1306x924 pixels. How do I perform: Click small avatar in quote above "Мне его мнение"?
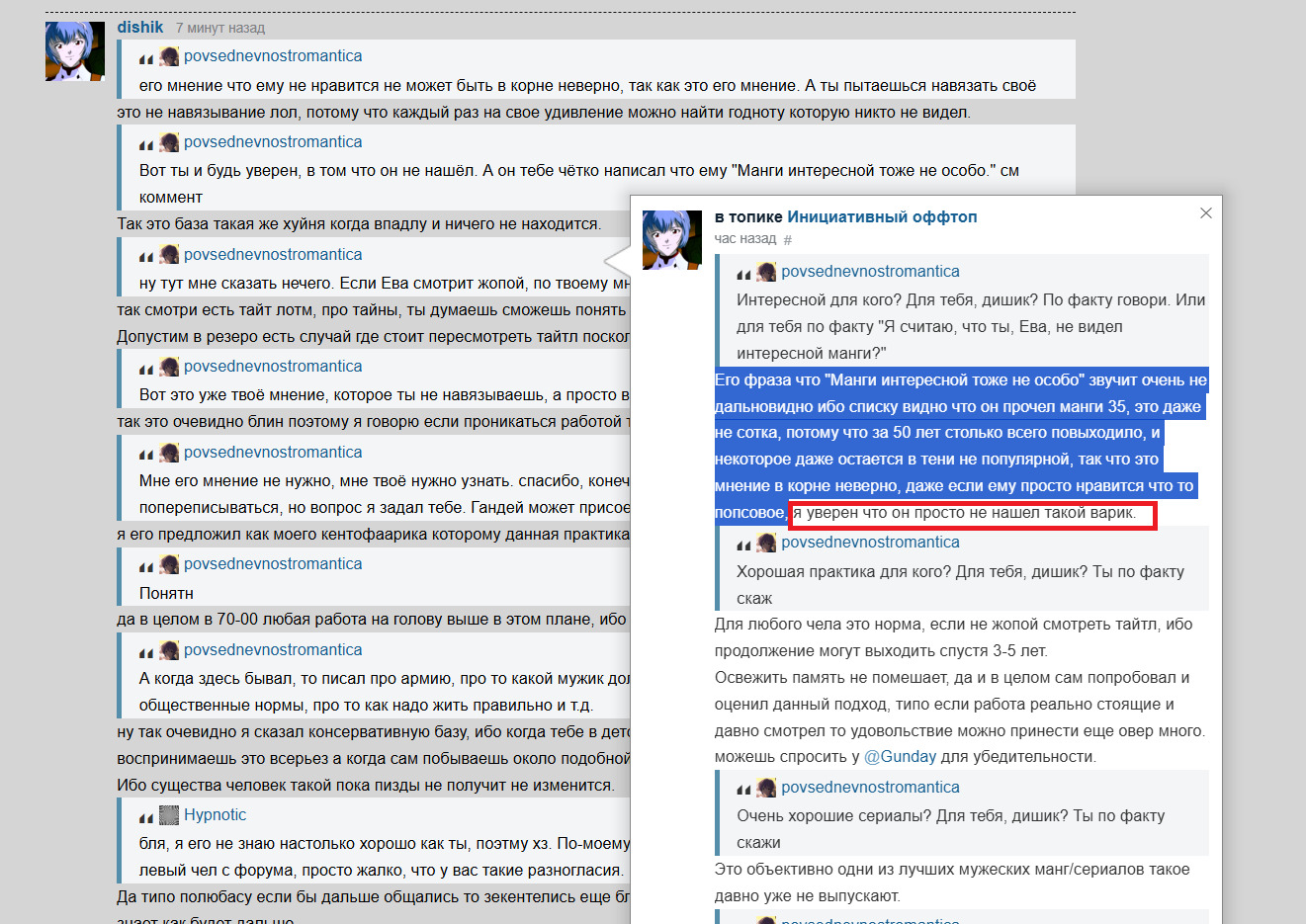coord(169,453)
